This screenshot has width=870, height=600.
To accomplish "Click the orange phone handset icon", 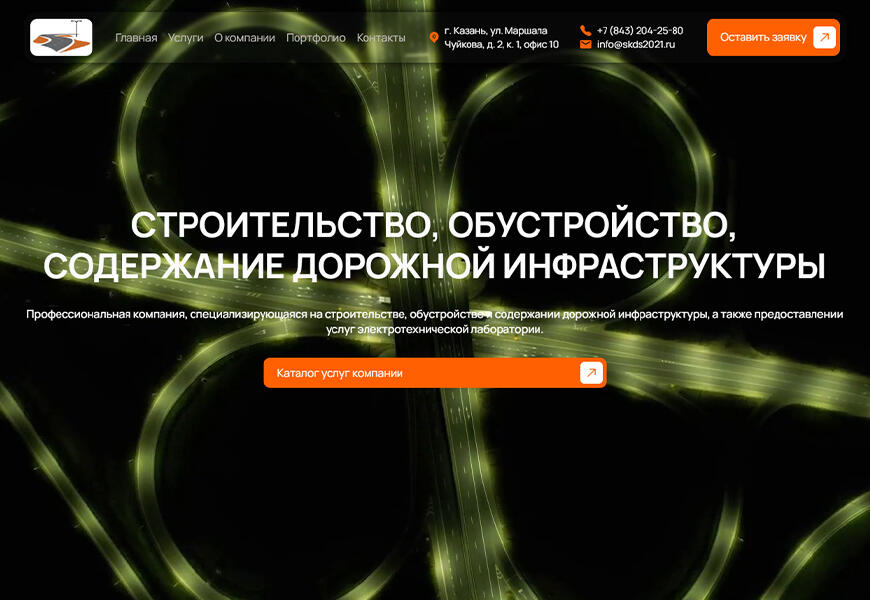I will pos(585,30).
